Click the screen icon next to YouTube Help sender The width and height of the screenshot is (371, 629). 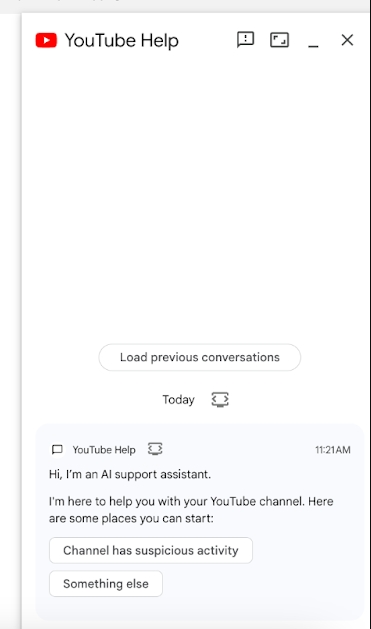[x=155, y=449]
